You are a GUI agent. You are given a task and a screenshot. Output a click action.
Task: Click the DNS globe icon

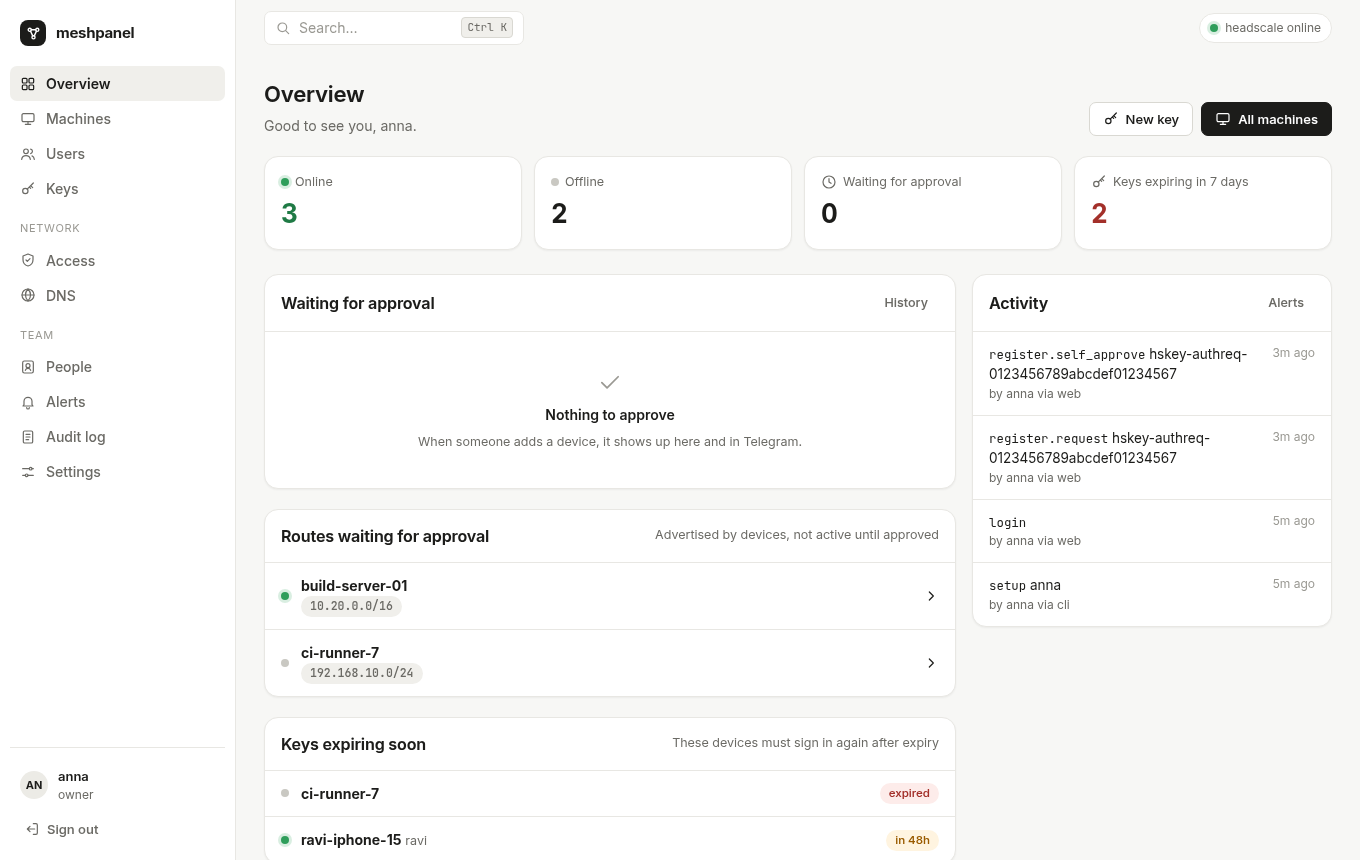(28, 296)
